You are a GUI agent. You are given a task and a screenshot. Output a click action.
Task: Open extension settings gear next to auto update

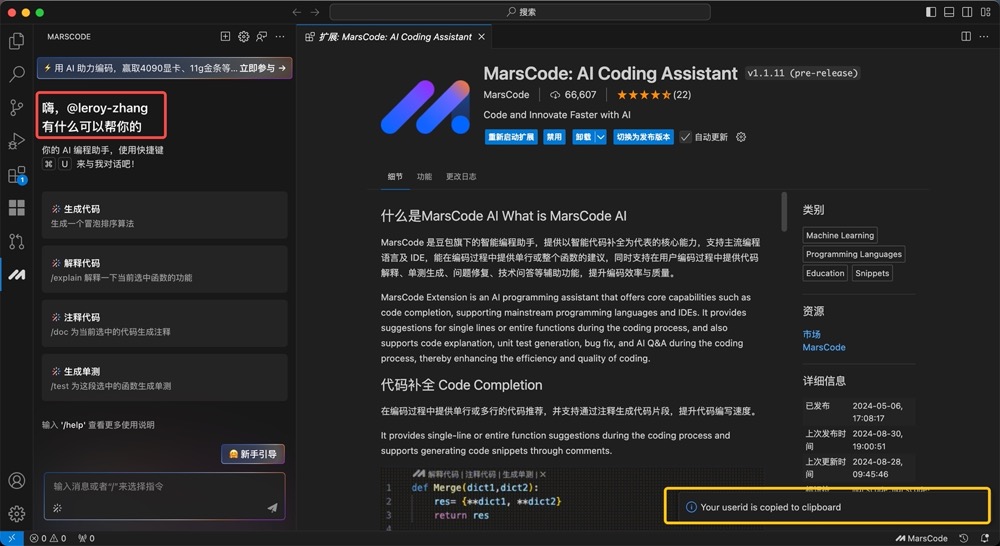click(740, 137)
